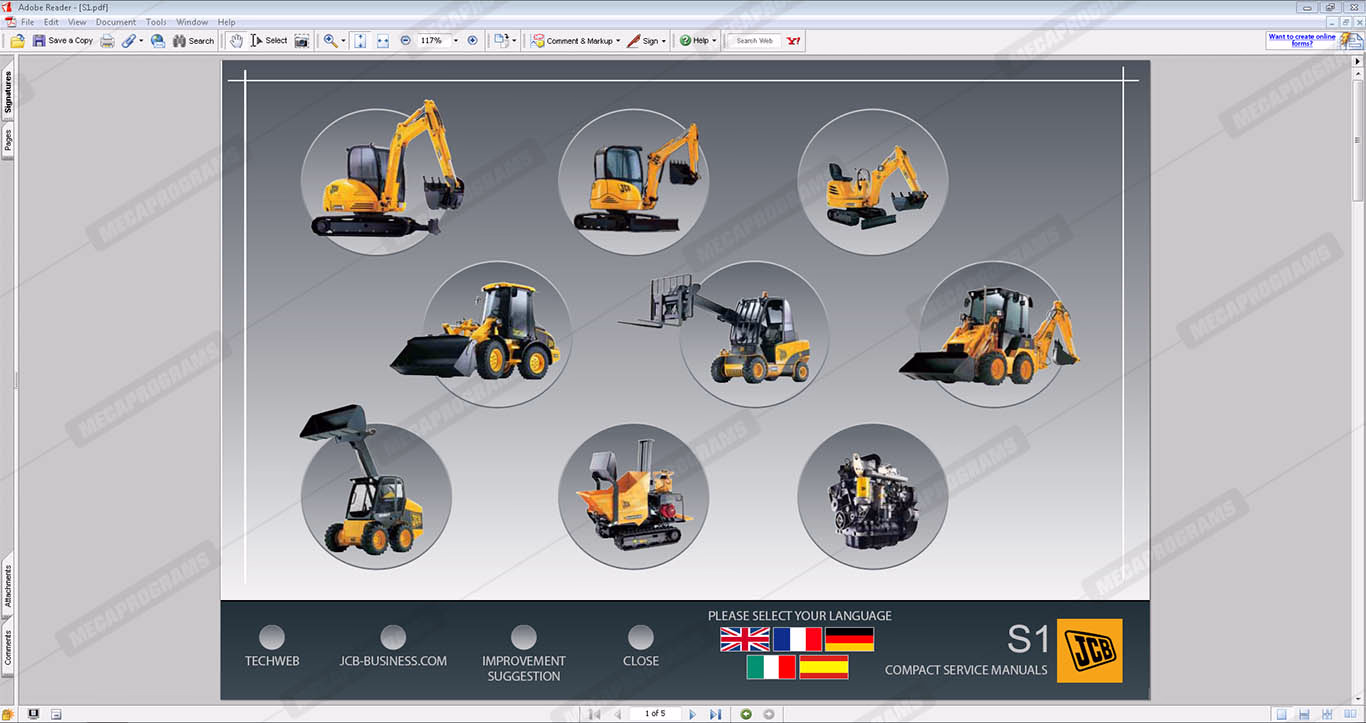Click the JCB yellow logo
This screenshot has height=723, width=1366.
click(x=1090, y=651)
